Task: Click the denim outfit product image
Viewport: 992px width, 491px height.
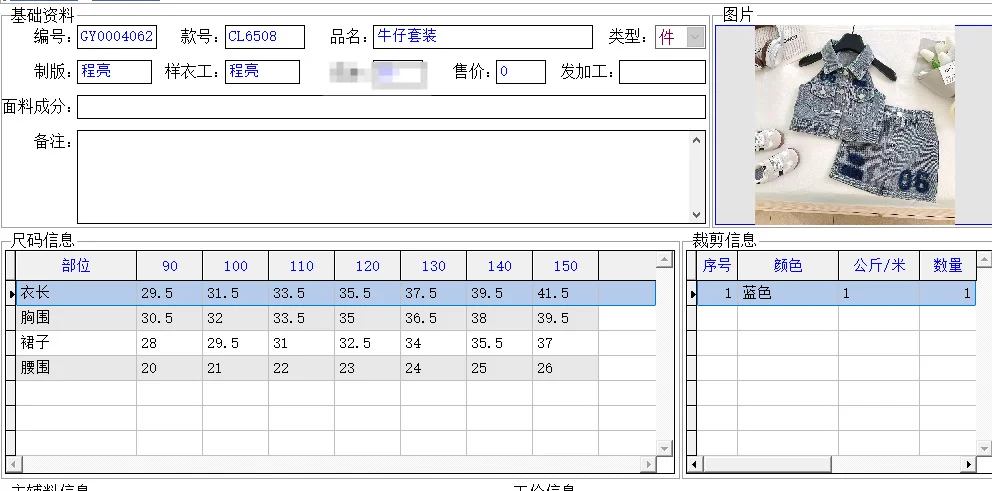Action: click(855, 125)
